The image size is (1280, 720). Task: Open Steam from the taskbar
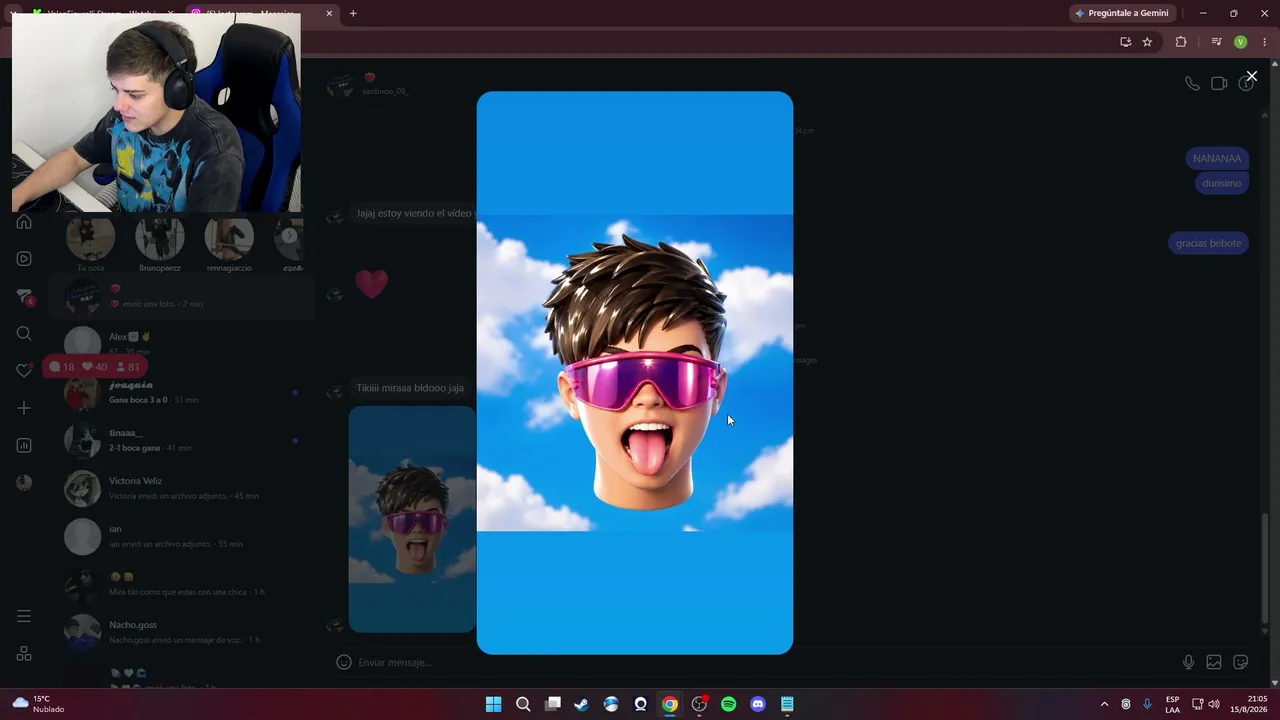(582, 704)
